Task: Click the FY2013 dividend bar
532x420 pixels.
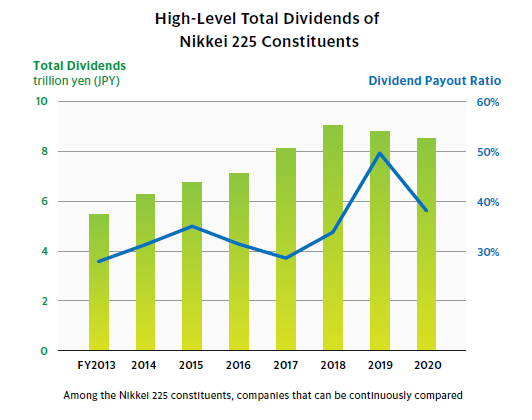Action: pos(99,282)
